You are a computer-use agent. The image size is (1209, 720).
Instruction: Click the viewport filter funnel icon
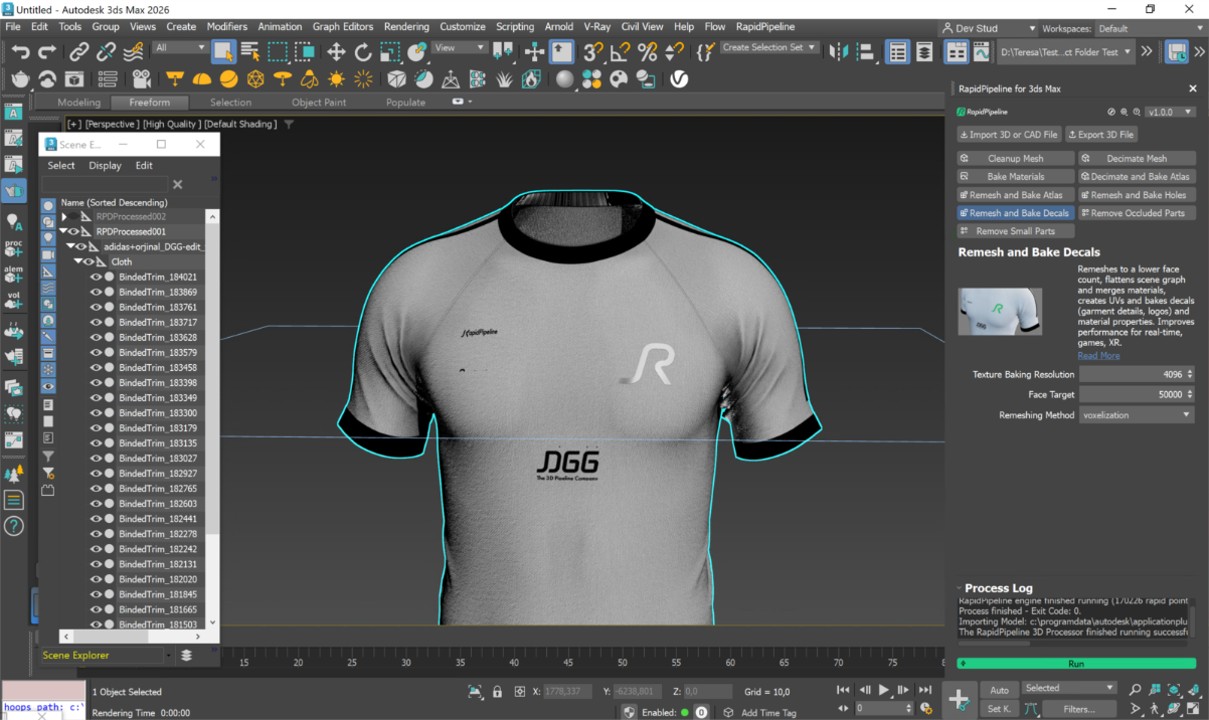point(288,124)
